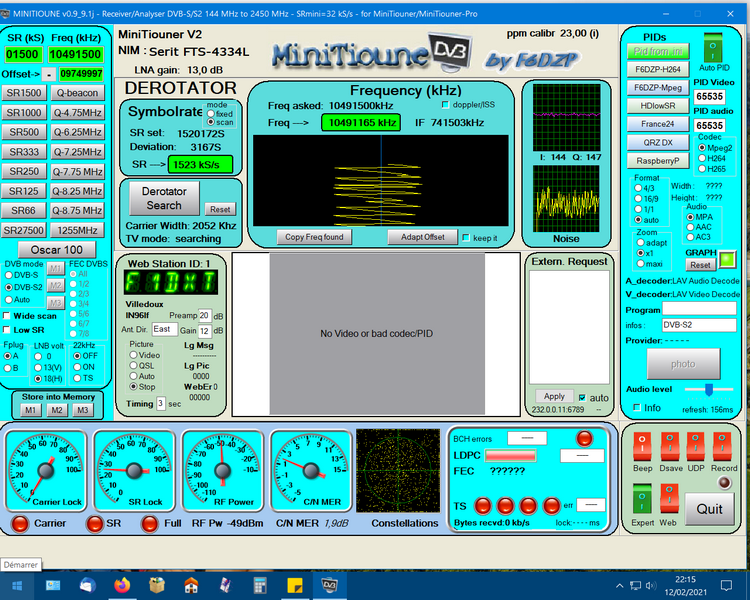
Task: Check the keep it checkbox
Action: [x=466, y=238]
